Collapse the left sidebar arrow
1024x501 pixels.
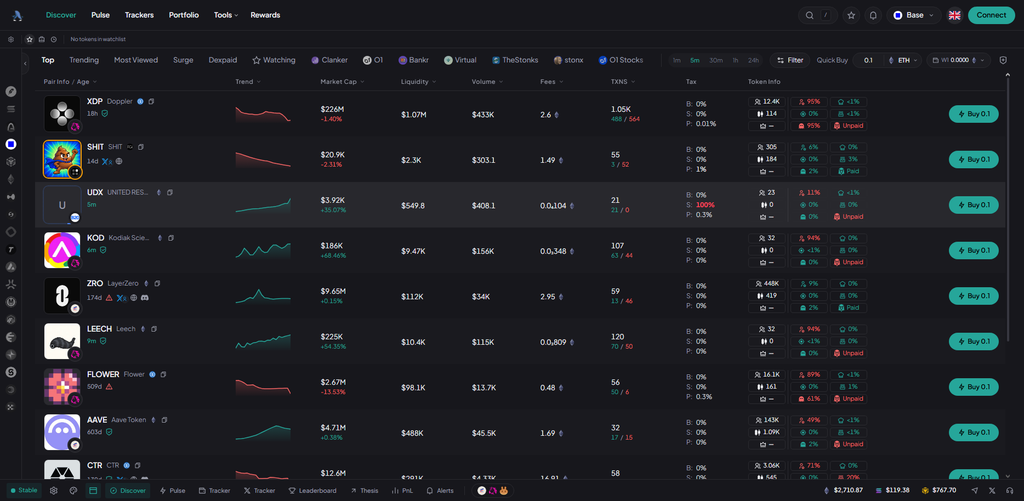[25, 63]
